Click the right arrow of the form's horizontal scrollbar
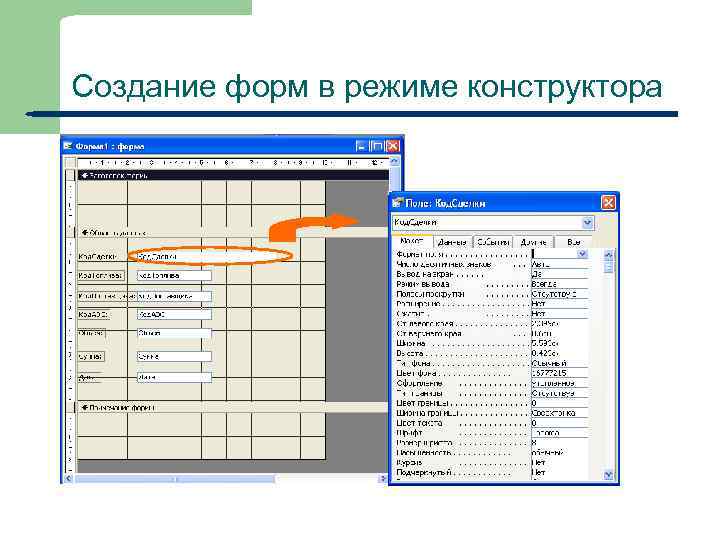Viewport: 720px width, 540px height. pyautogui.click(x=382, y=478)
